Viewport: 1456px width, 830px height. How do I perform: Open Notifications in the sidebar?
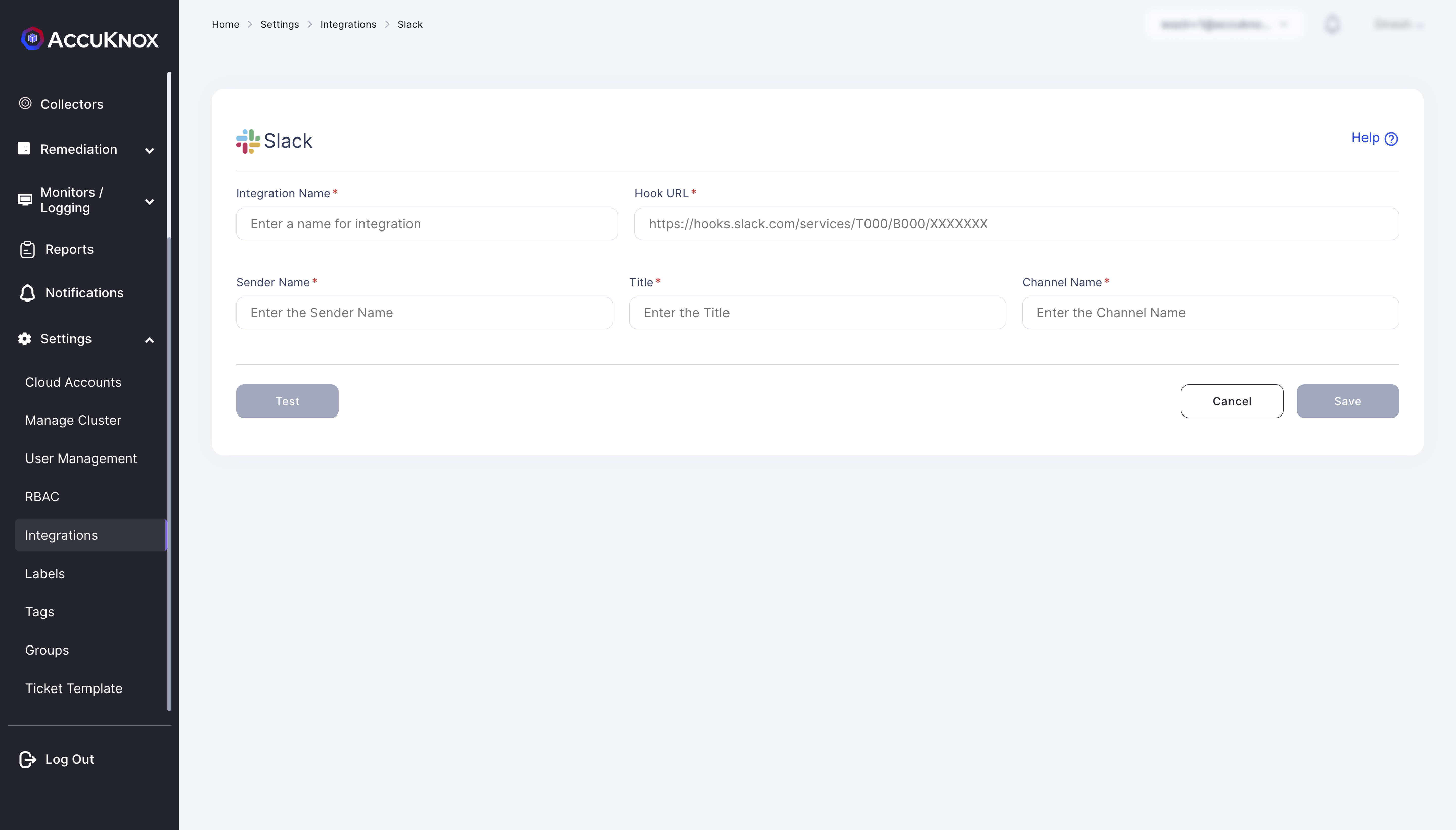pyautogui.click(x=84, y=292)
